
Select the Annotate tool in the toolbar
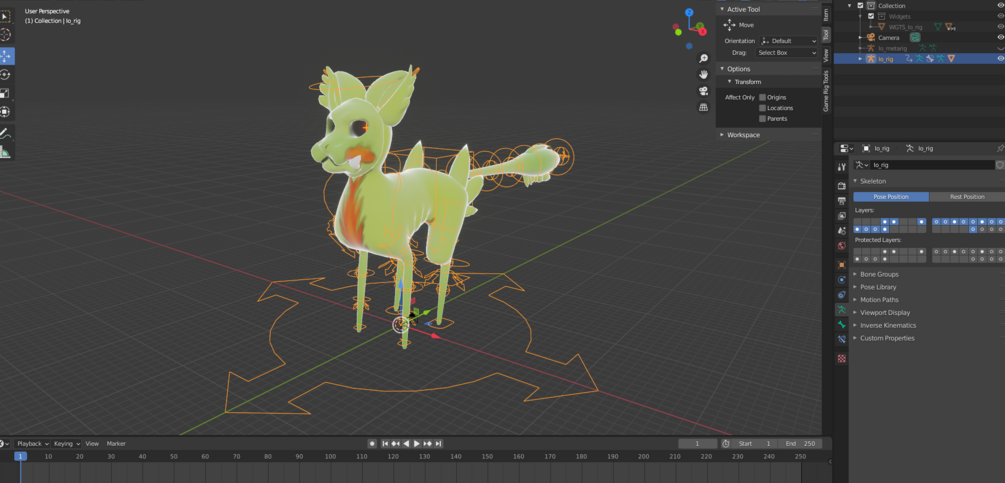[5, 133]
